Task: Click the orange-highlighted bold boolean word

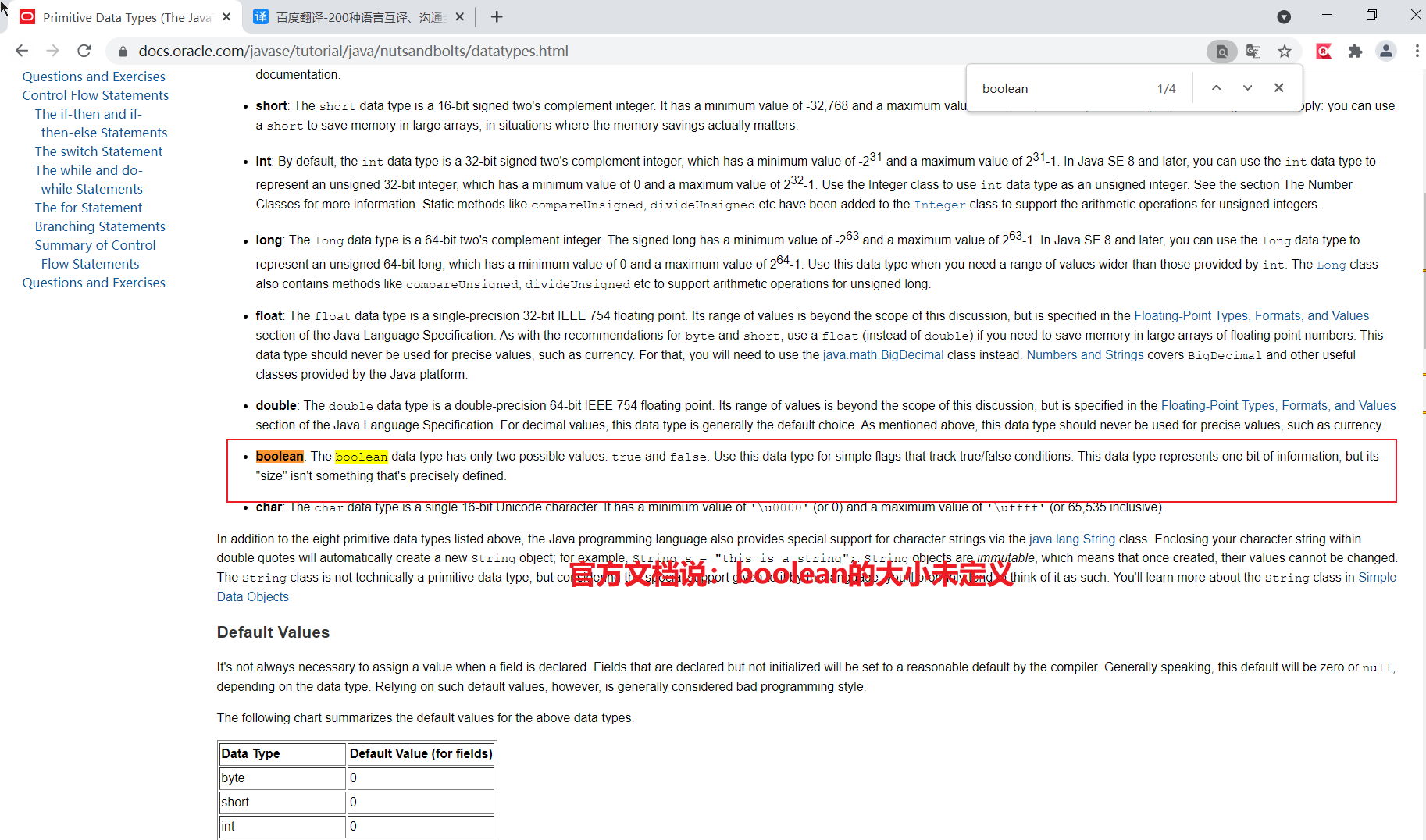Action: [280, 456]
